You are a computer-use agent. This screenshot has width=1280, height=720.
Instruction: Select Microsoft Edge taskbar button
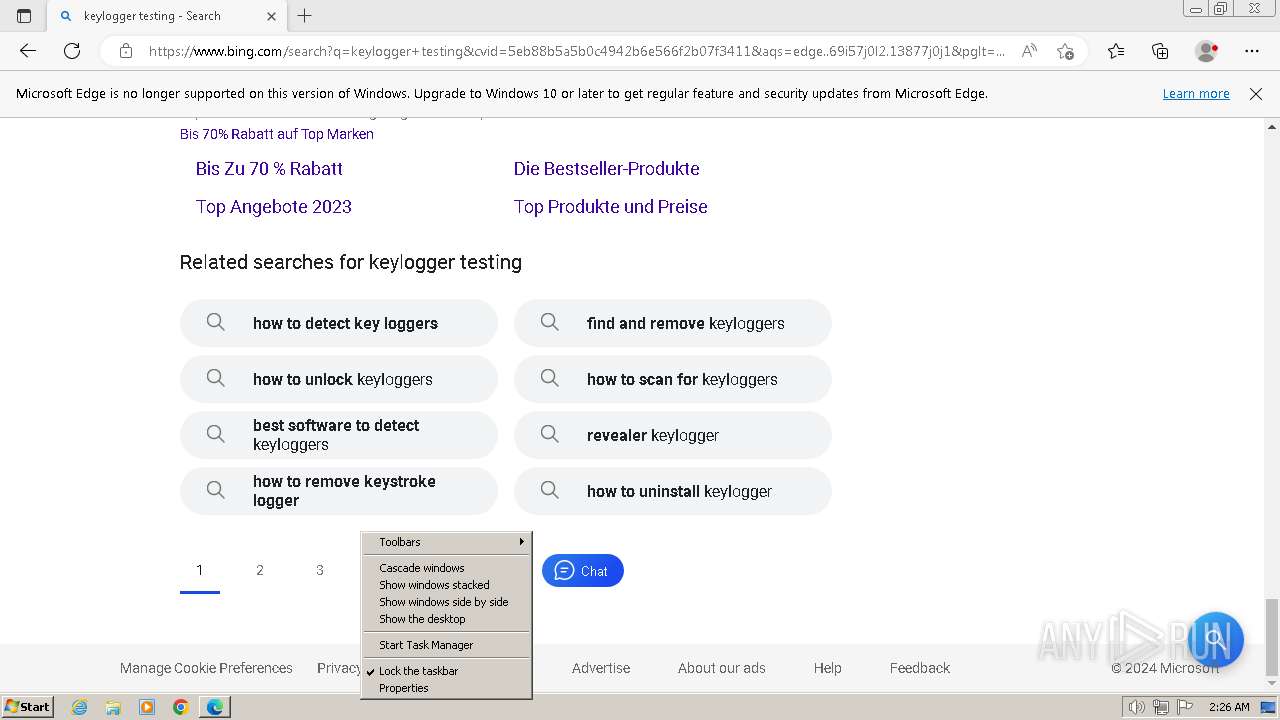click(x=215, y=707)
